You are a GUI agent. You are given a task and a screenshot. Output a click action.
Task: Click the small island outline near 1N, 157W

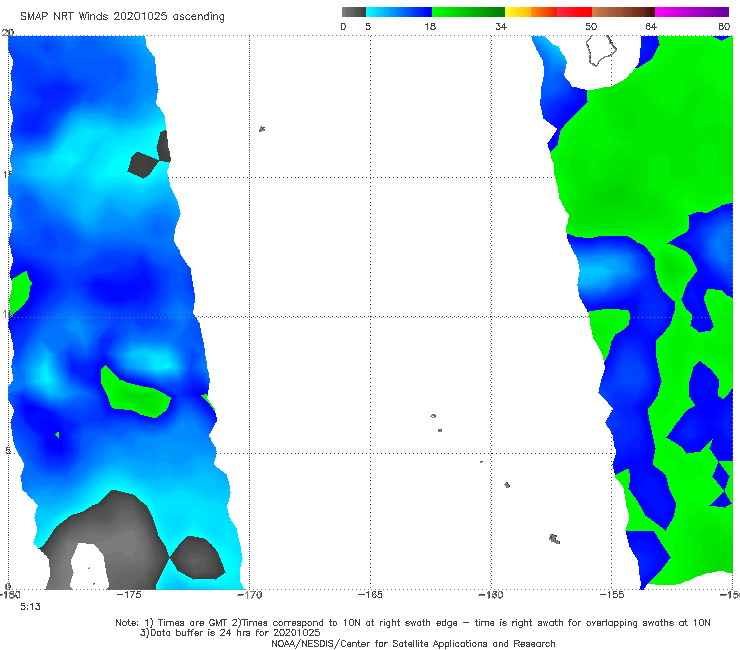(x=555, y=539)
